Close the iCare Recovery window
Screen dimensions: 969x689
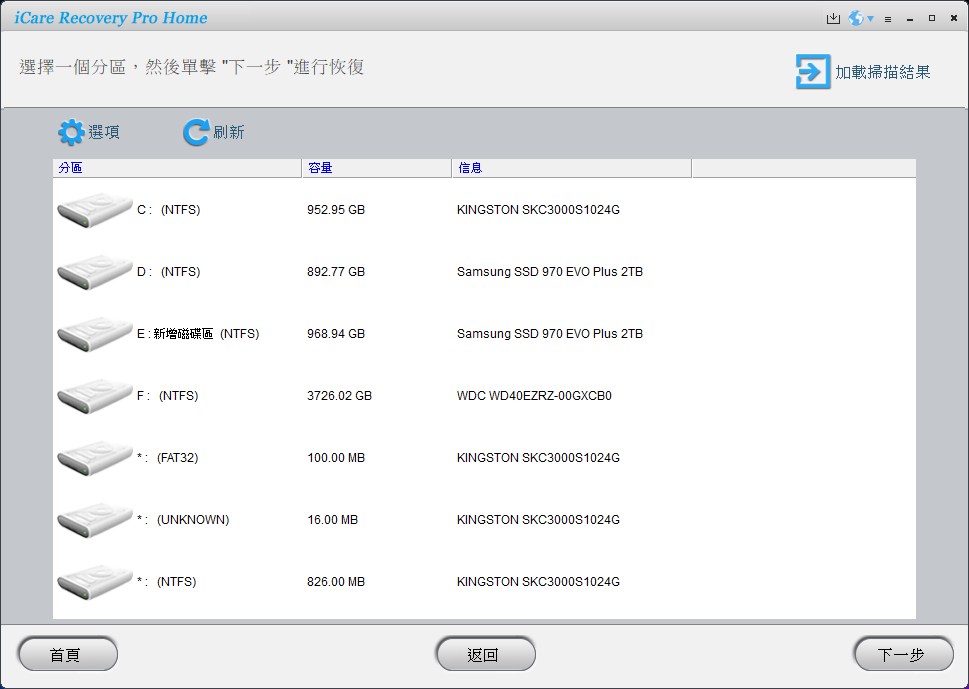pyautogui.click(x=954, y=19)
